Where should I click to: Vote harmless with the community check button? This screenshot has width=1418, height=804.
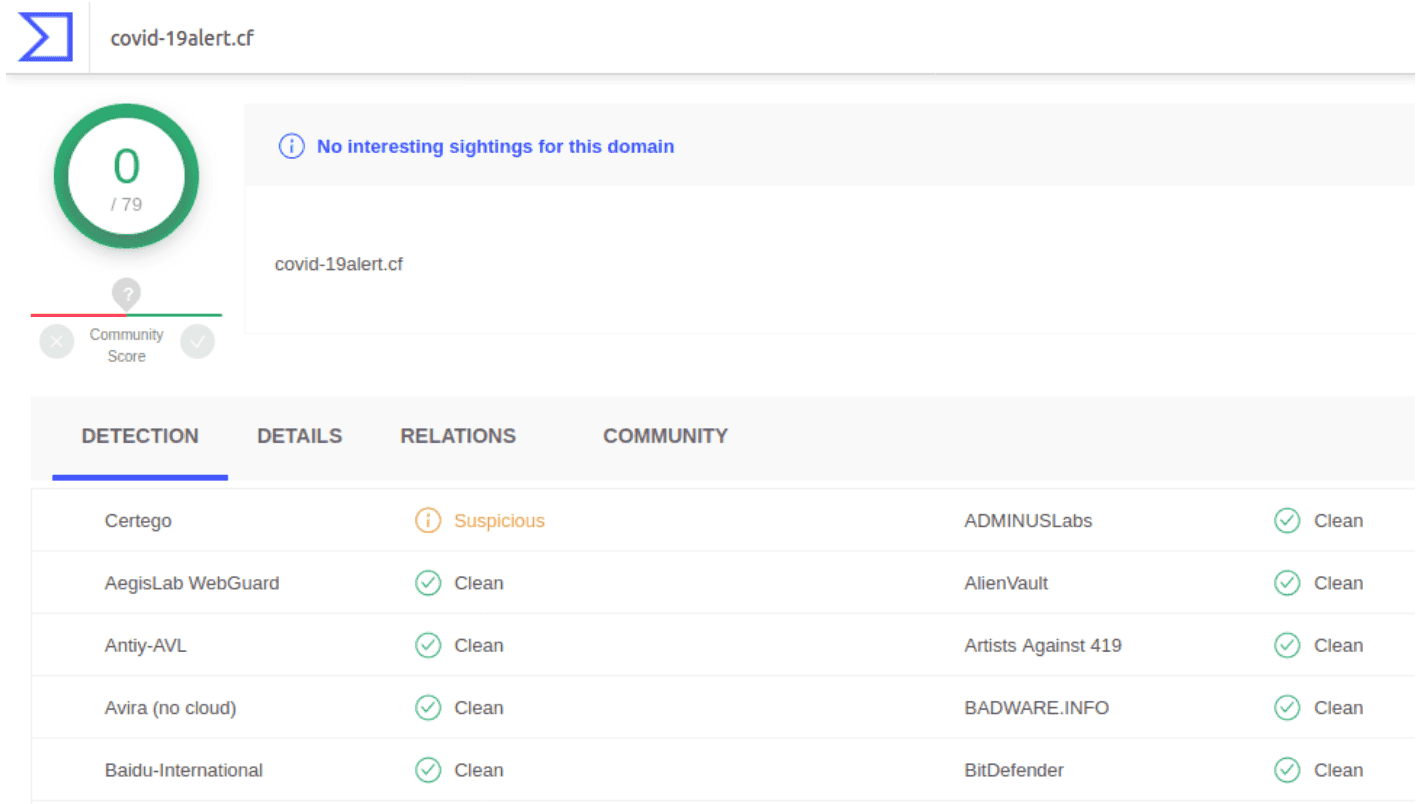pos(197,342)
